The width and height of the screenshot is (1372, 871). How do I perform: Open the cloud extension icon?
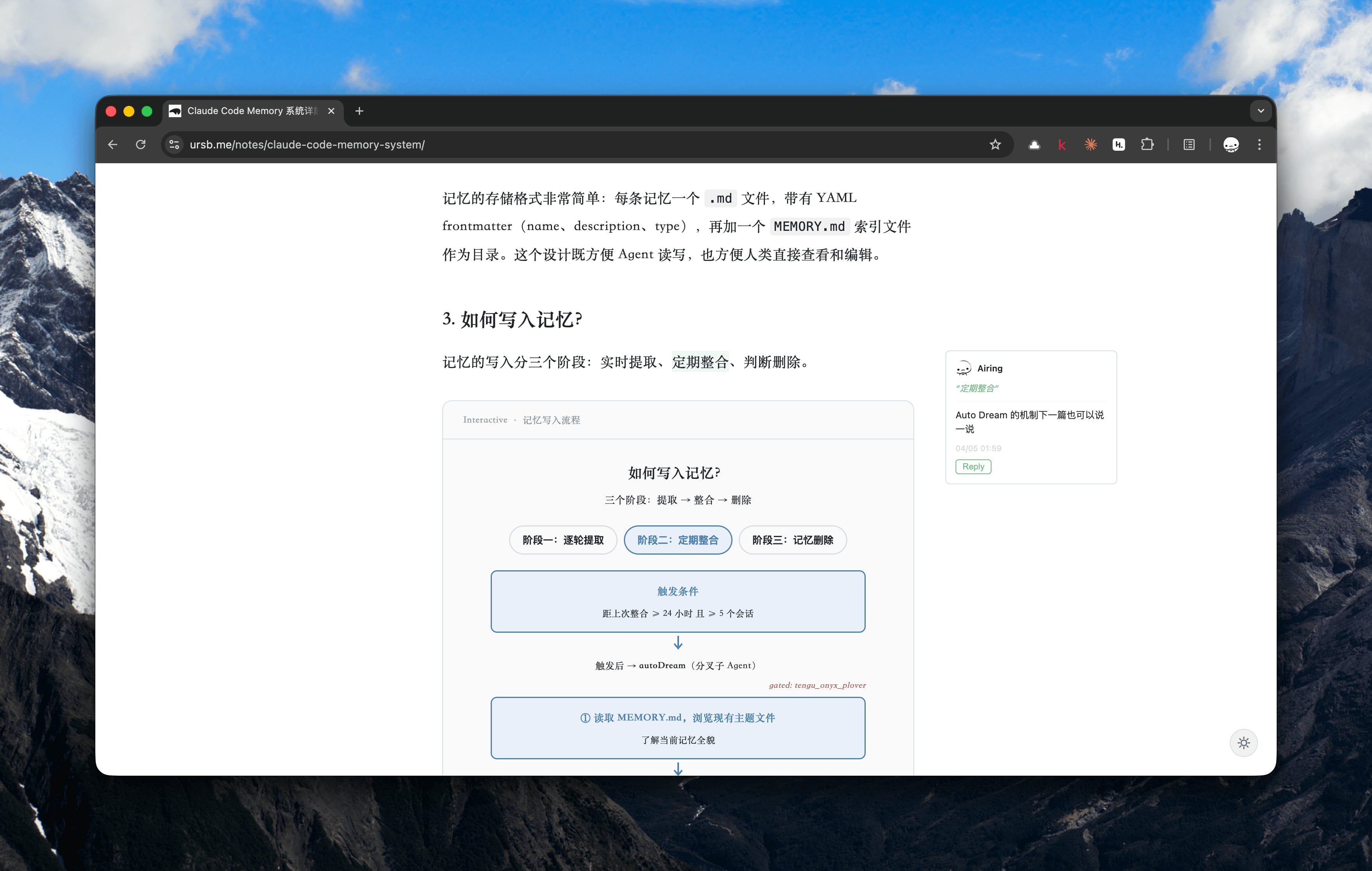pyautogui.click(x=1034, y=145)
